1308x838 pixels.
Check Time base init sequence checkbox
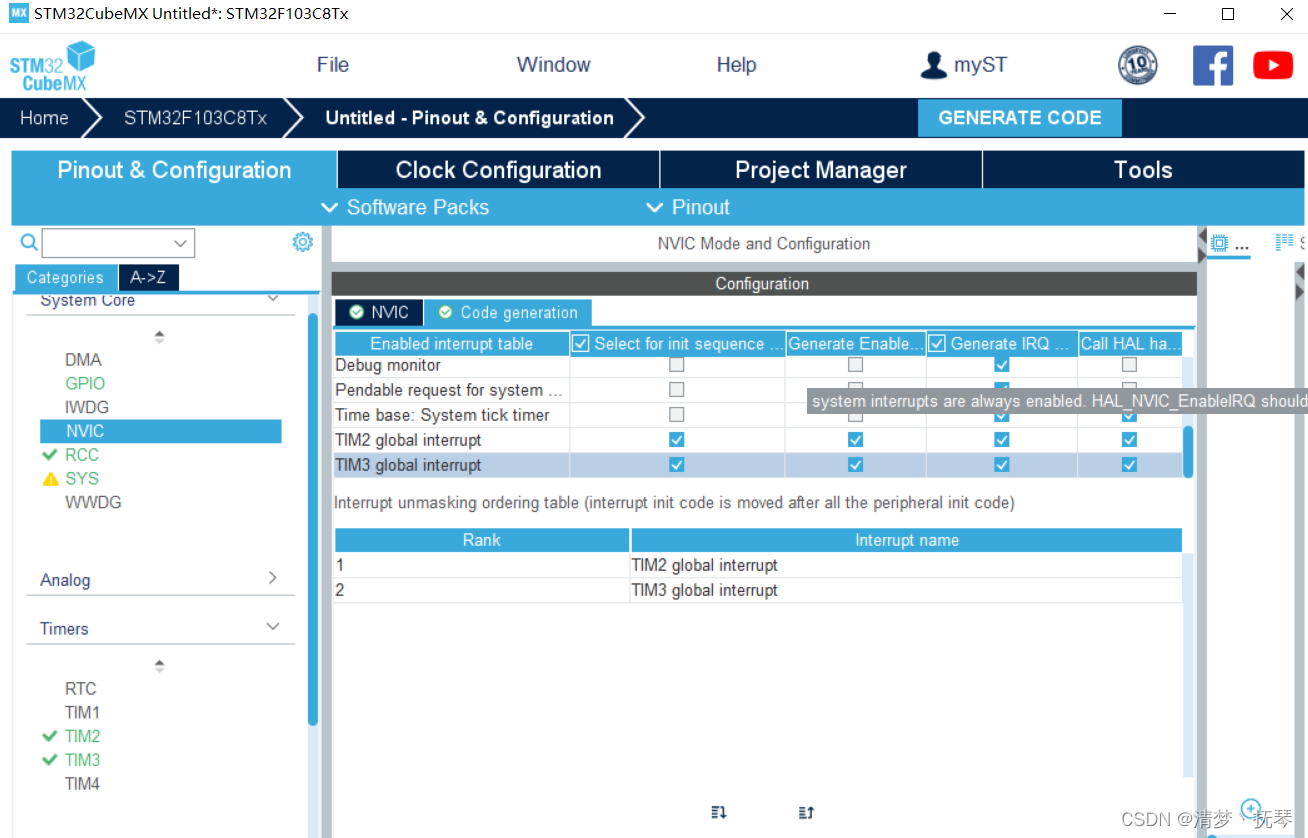click(x=677, y=414)
